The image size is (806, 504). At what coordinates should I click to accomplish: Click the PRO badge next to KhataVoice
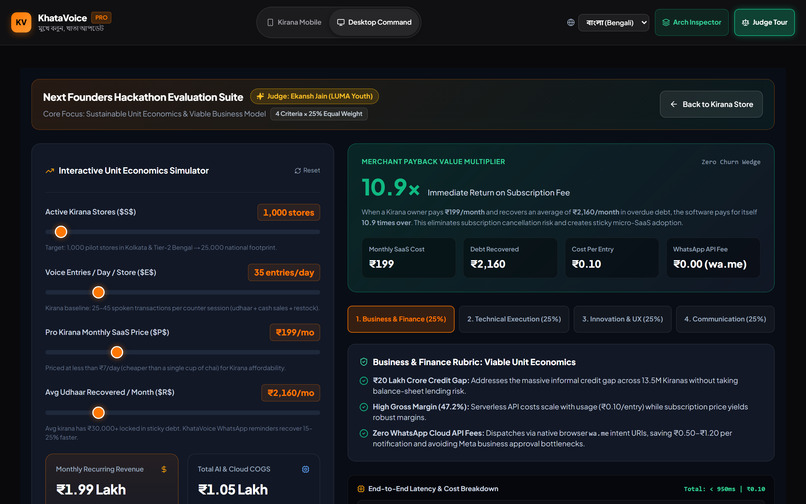[x=101, y=17]
